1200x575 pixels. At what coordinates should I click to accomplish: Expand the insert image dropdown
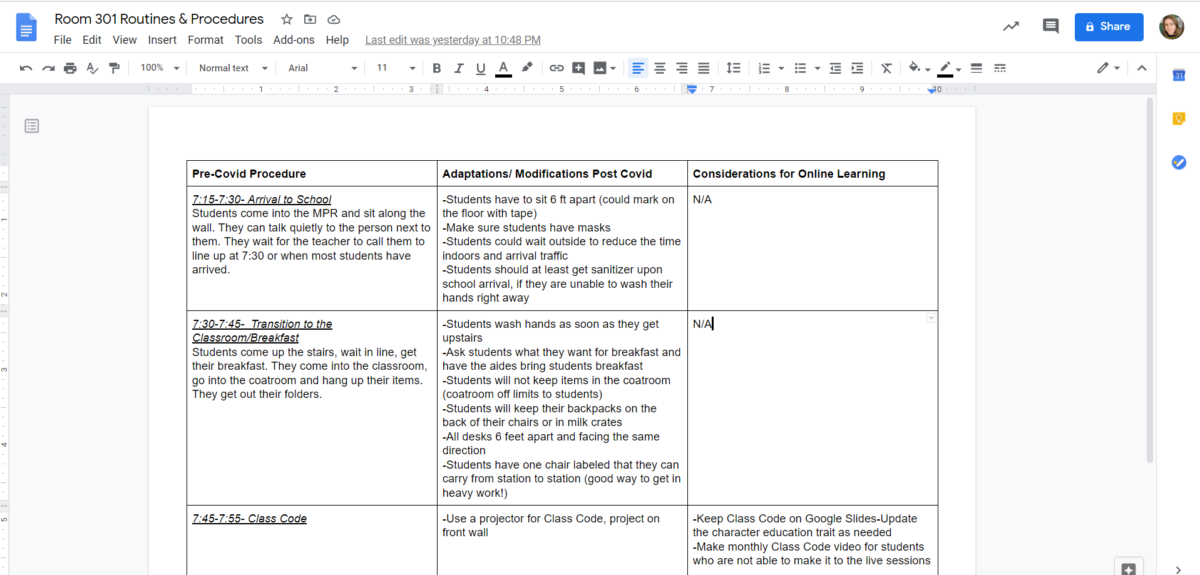pyautogui.click(x=613, y=68)
